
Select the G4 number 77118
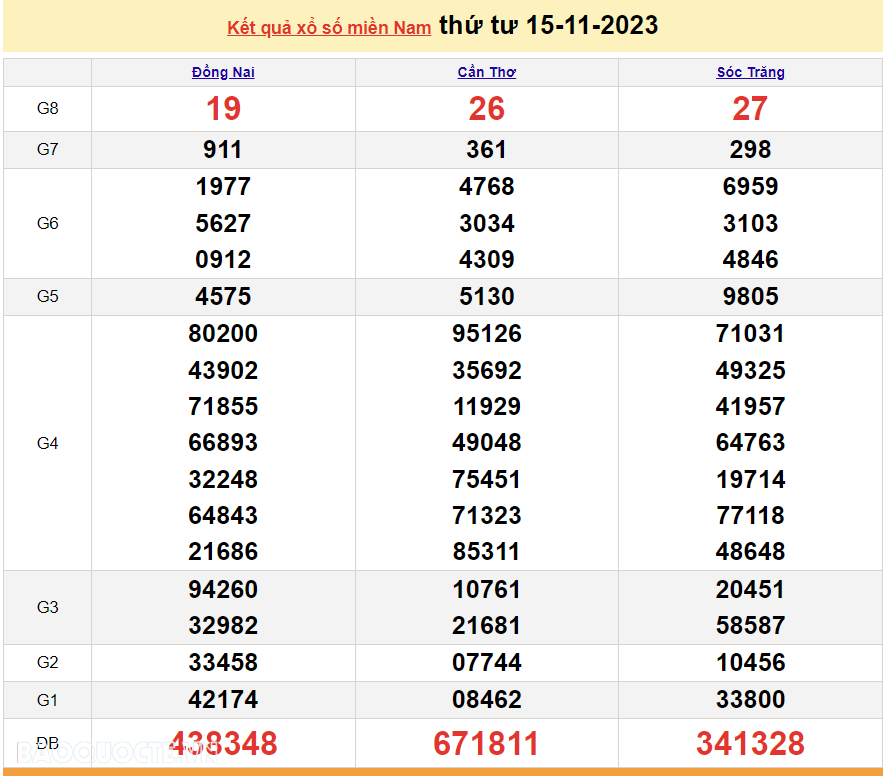click(750, 515)
